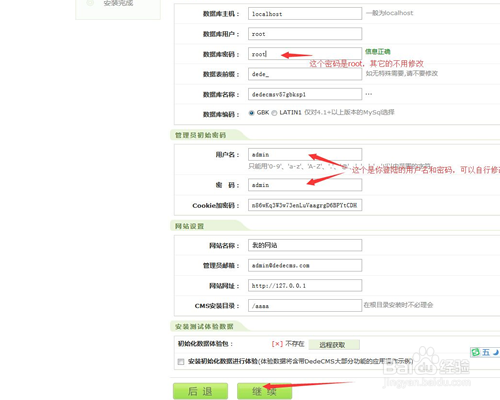Click the green 信息正确 status text
Screen dimensions: 500x400
(x=377, y=51)
